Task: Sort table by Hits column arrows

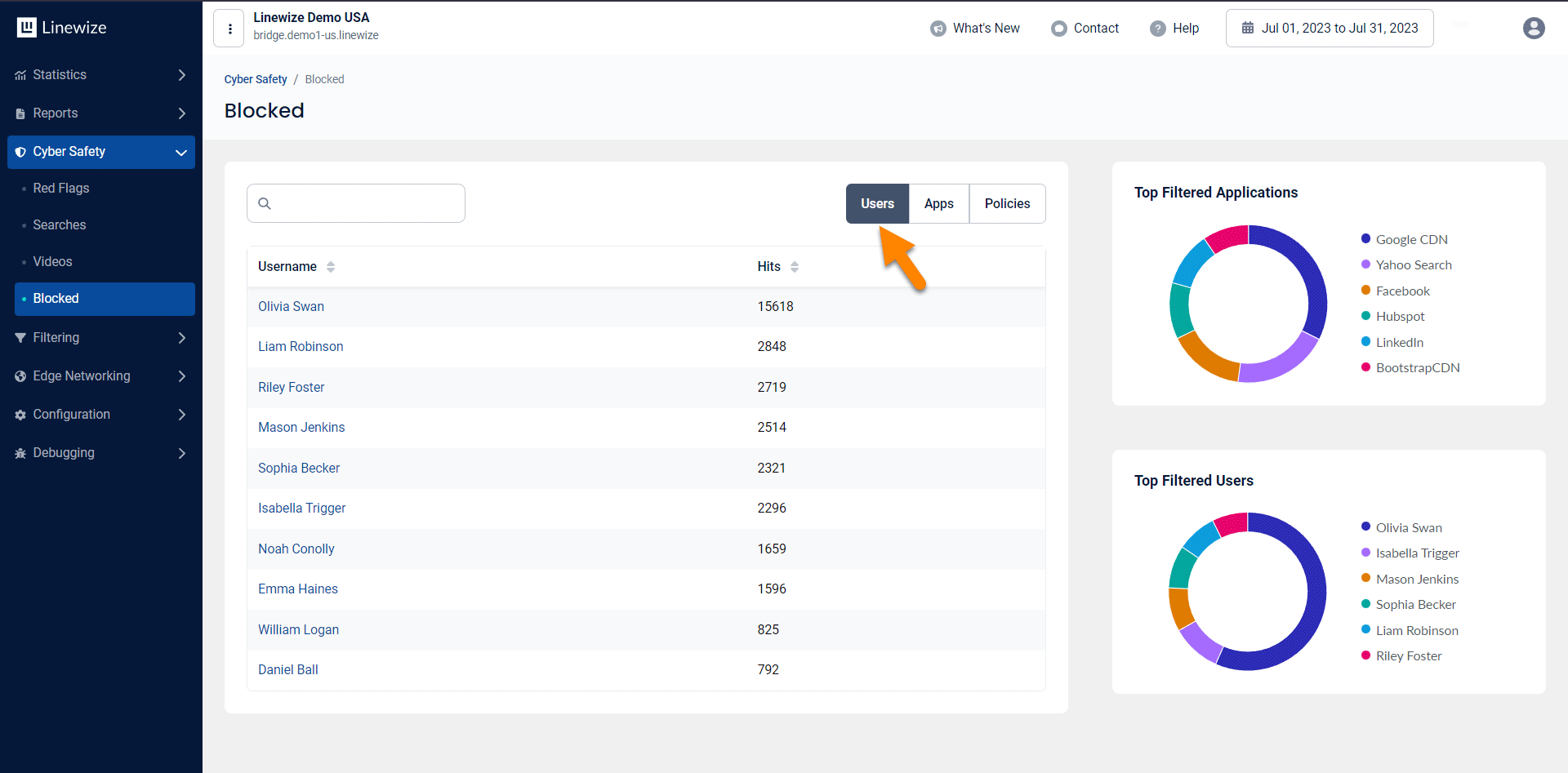Action: [x=794, y=267]
